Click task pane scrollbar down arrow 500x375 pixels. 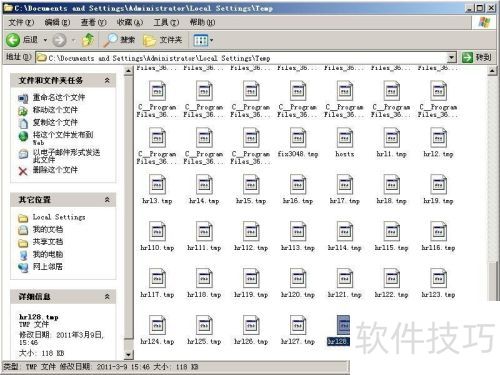pyautogui.click(x=129, y=355)
